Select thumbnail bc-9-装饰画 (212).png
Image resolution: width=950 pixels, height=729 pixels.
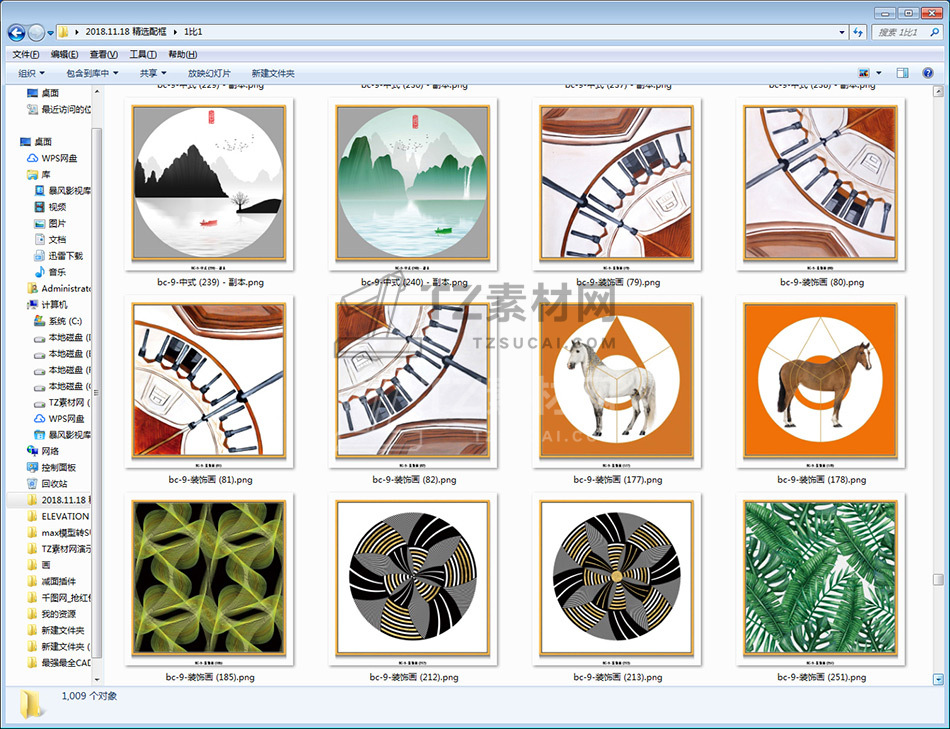click(x=413, y=579)
